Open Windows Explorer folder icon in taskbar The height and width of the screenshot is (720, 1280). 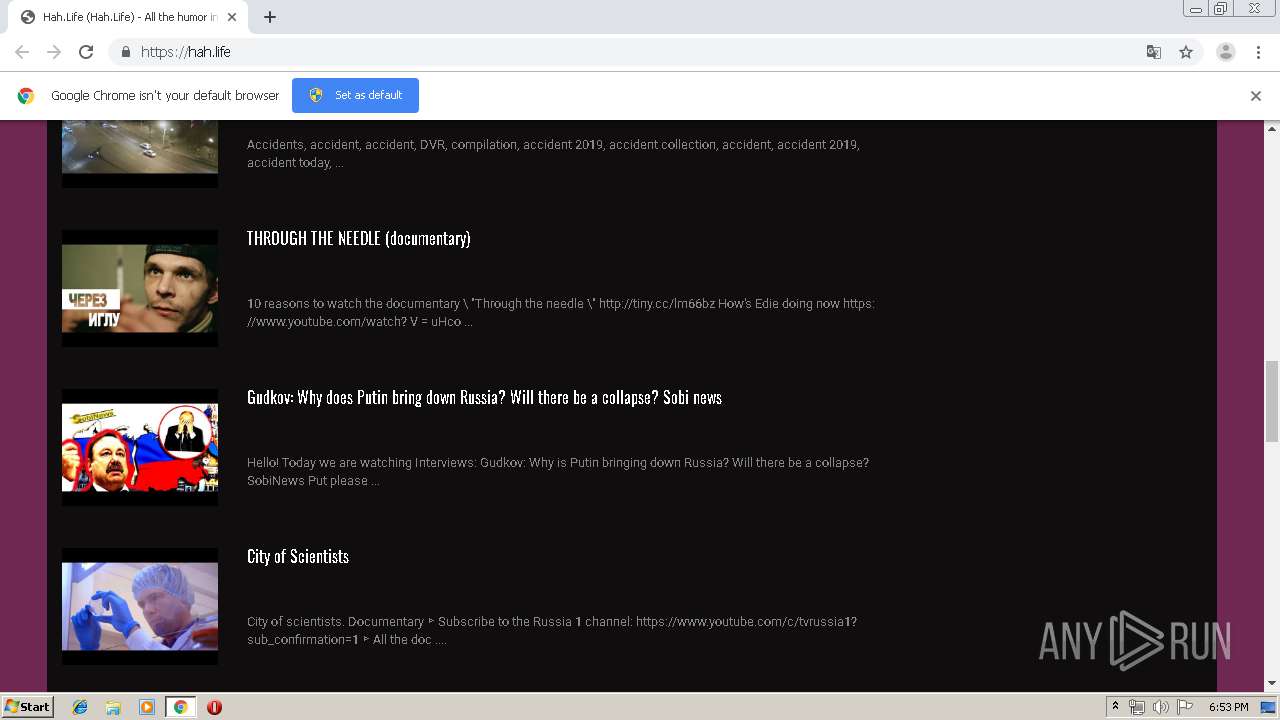[x=113, y=707]
